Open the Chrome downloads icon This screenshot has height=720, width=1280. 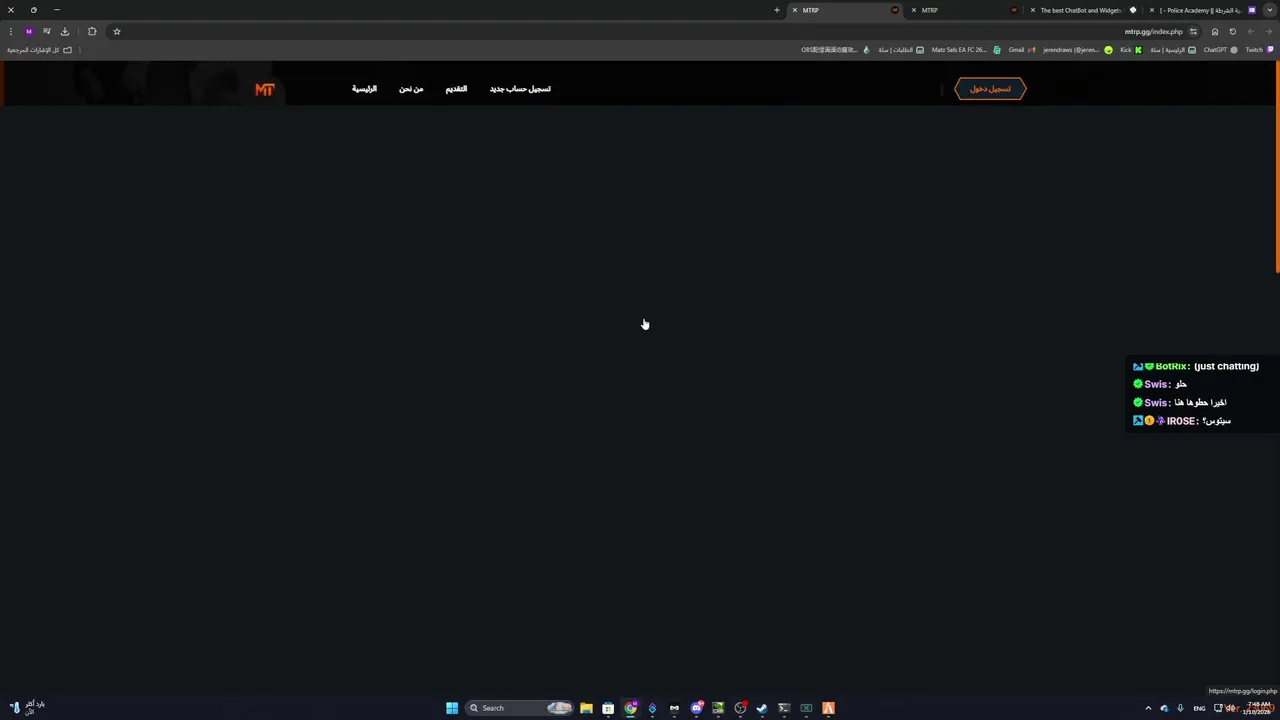point(65,31)
